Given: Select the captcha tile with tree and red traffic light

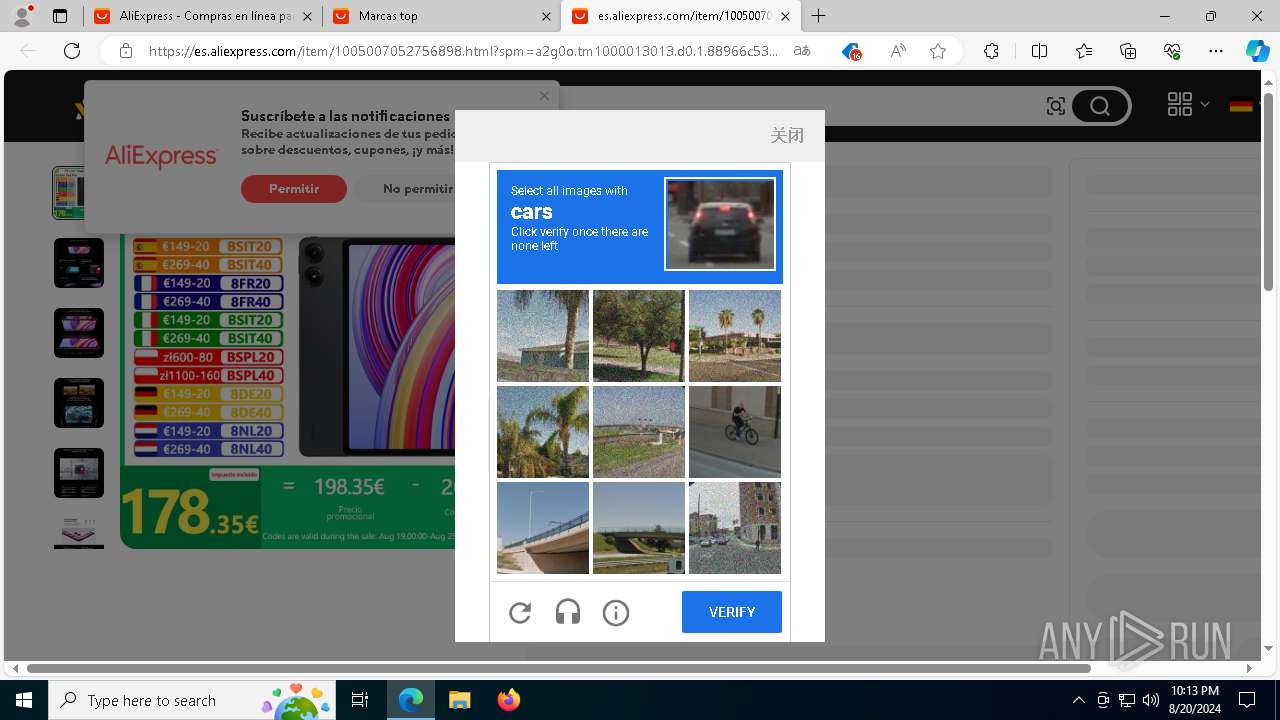Looking at the screenshot, I should tap(639, 336).
